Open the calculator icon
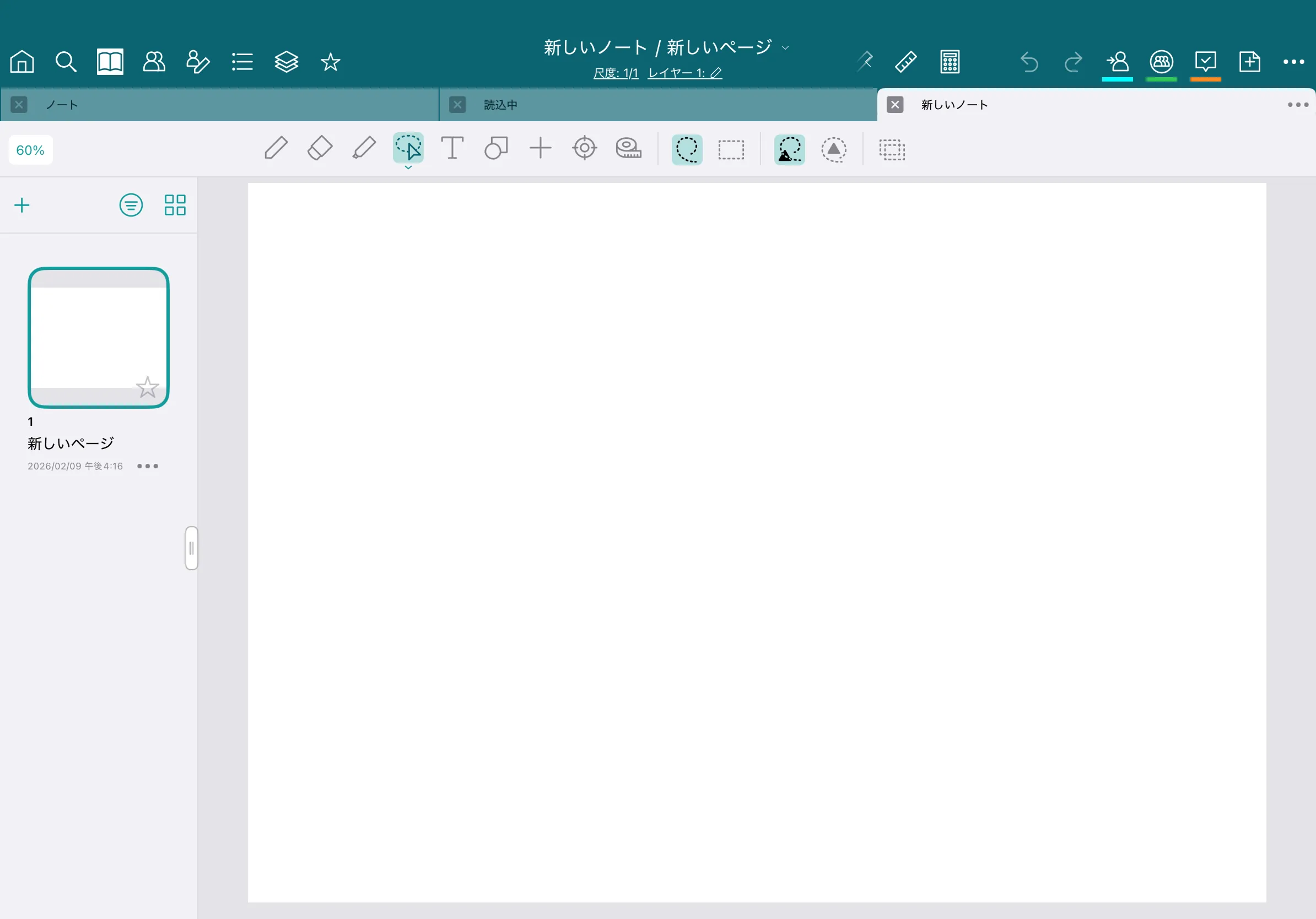1316x919 pixels. 950,62
